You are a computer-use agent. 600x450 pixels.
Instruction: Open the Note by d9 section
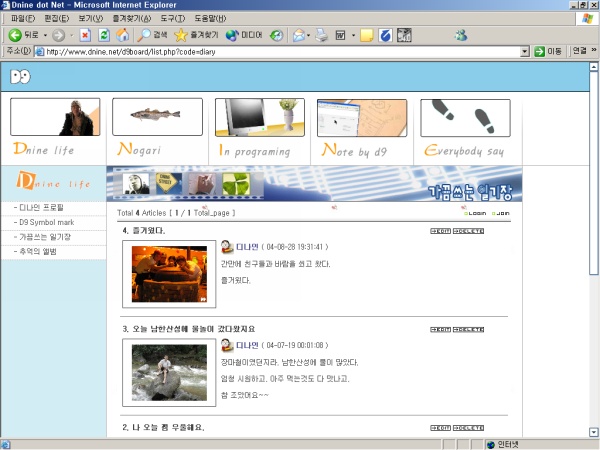[362, 127]
